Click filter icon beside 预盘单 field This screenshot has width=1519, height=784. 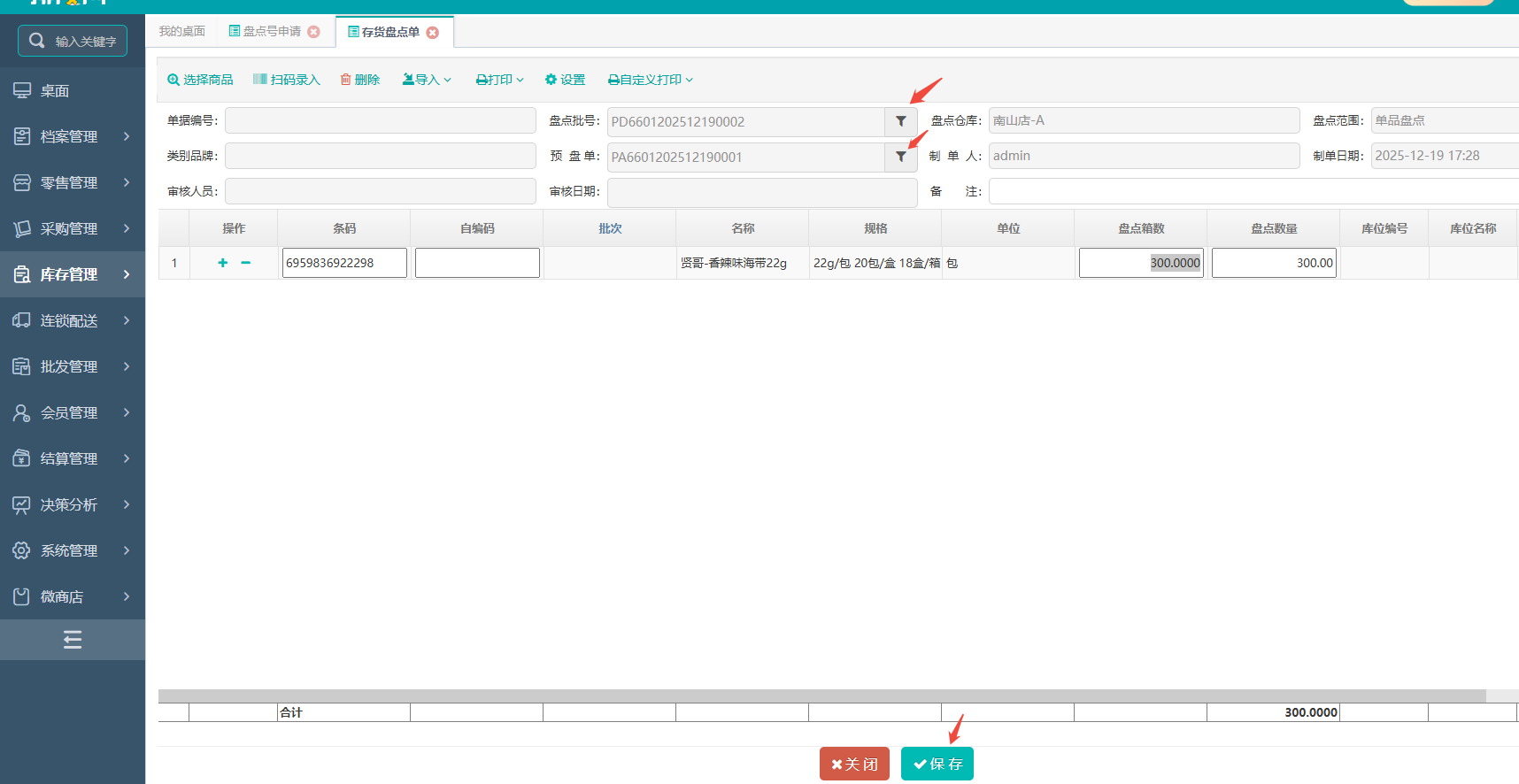[901, 157]
